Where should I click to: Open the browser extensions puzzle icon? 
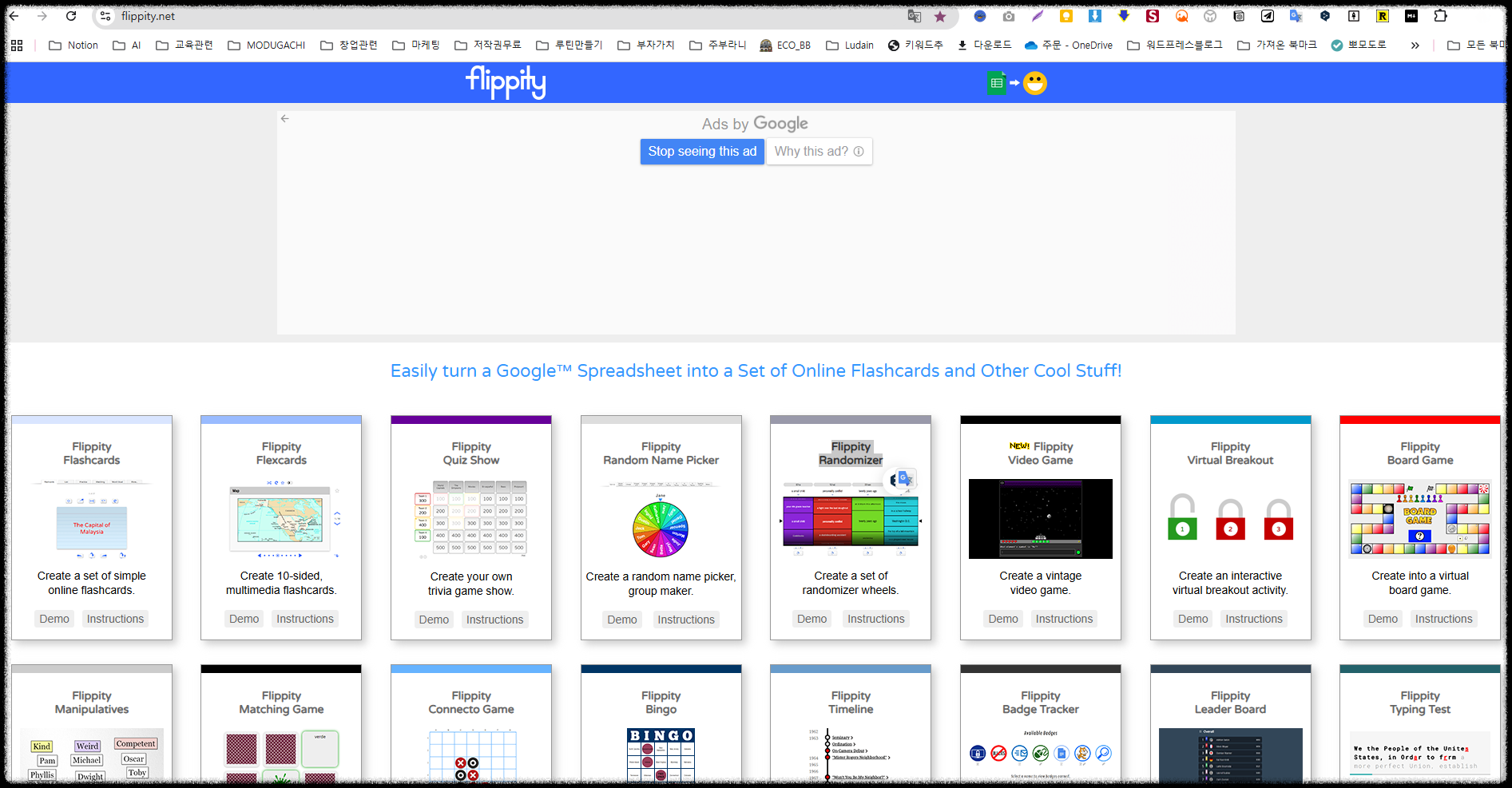1440,15
